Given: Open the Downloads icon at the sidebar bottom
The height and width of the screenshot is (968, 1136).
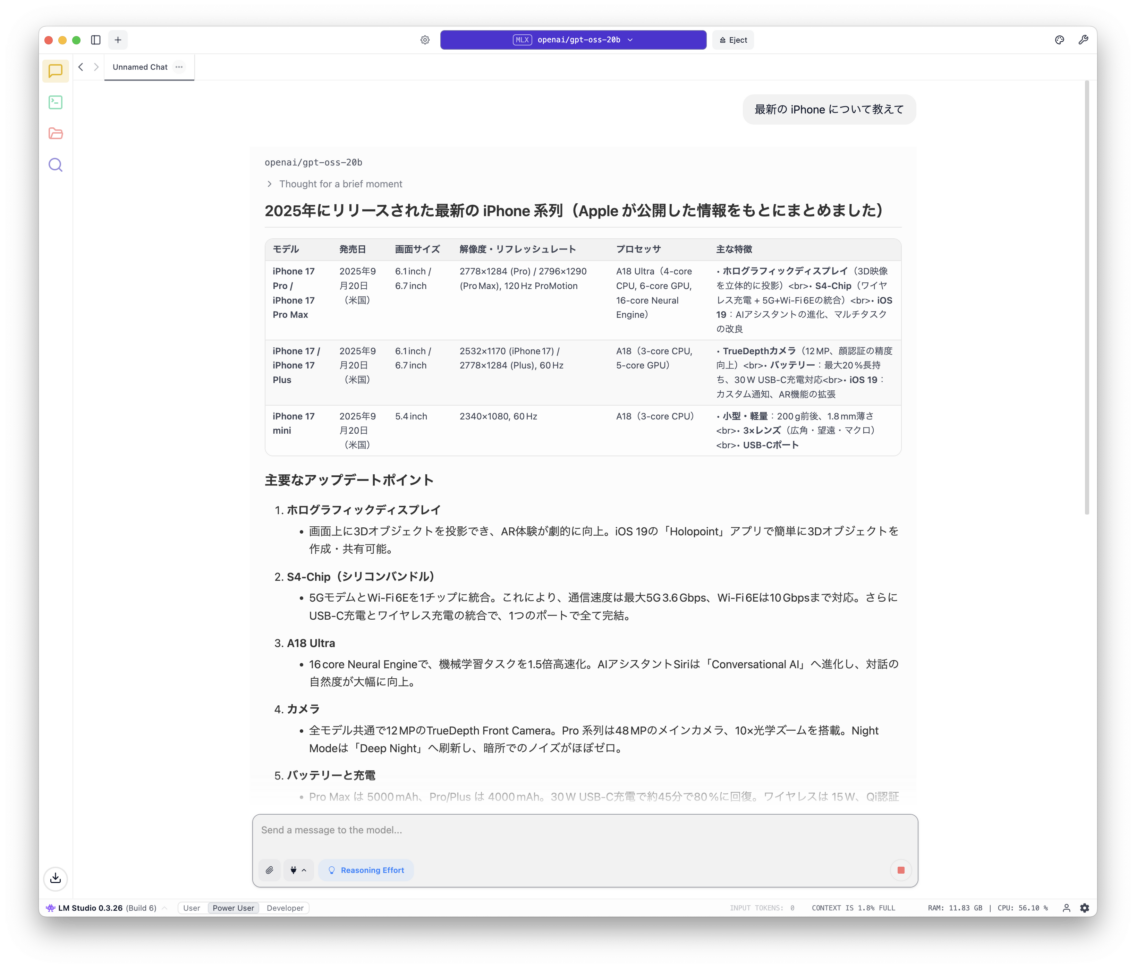Looking at the screenshot, I should [56, 878].
